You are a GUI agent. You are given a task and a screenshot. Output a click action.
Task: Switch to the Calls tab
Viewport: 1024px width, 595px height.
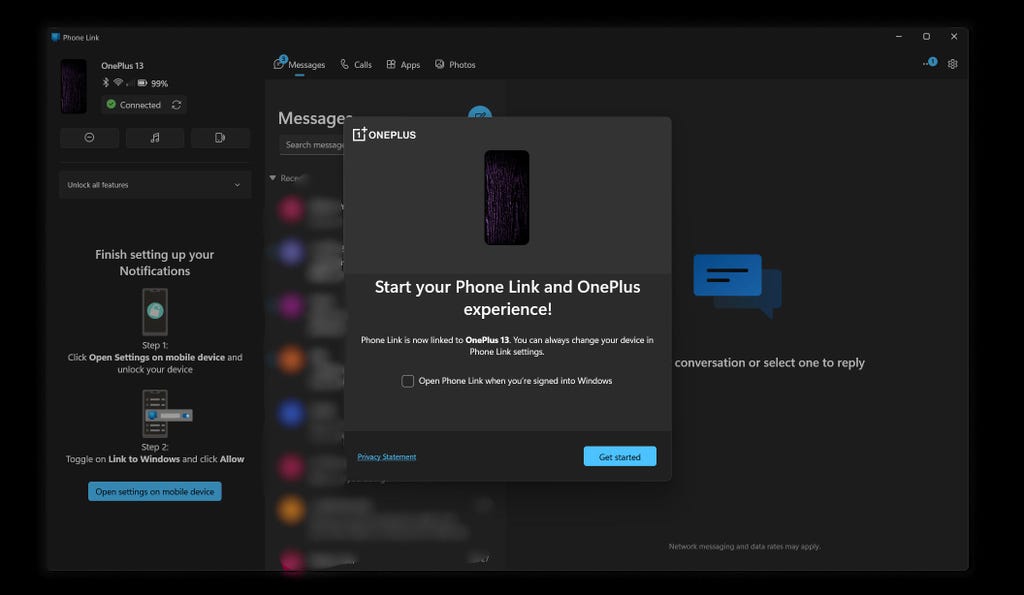(355, 65)
